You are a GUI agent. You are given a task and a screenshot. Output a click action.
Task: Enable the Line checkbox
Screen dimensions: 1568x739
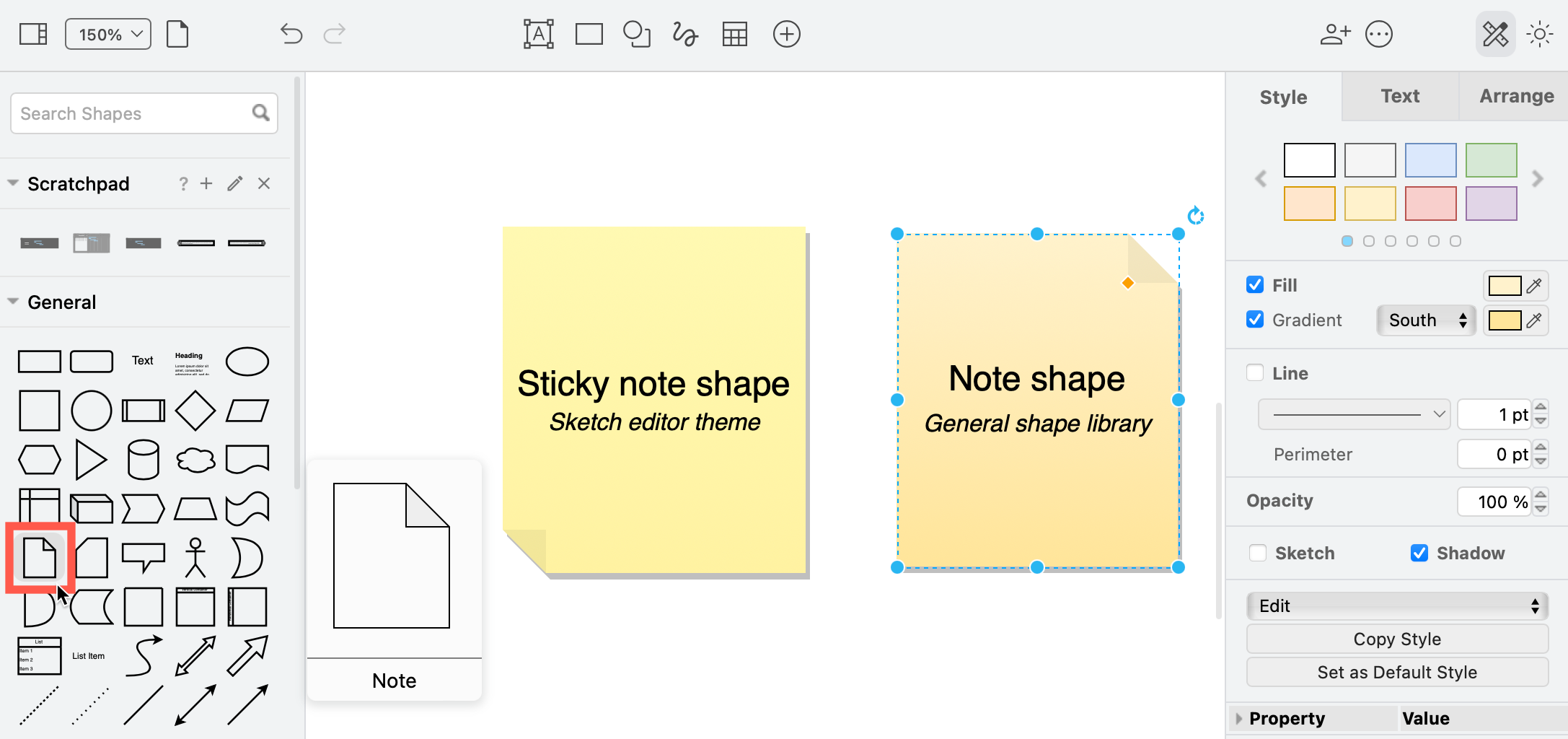coord(1256,373)
